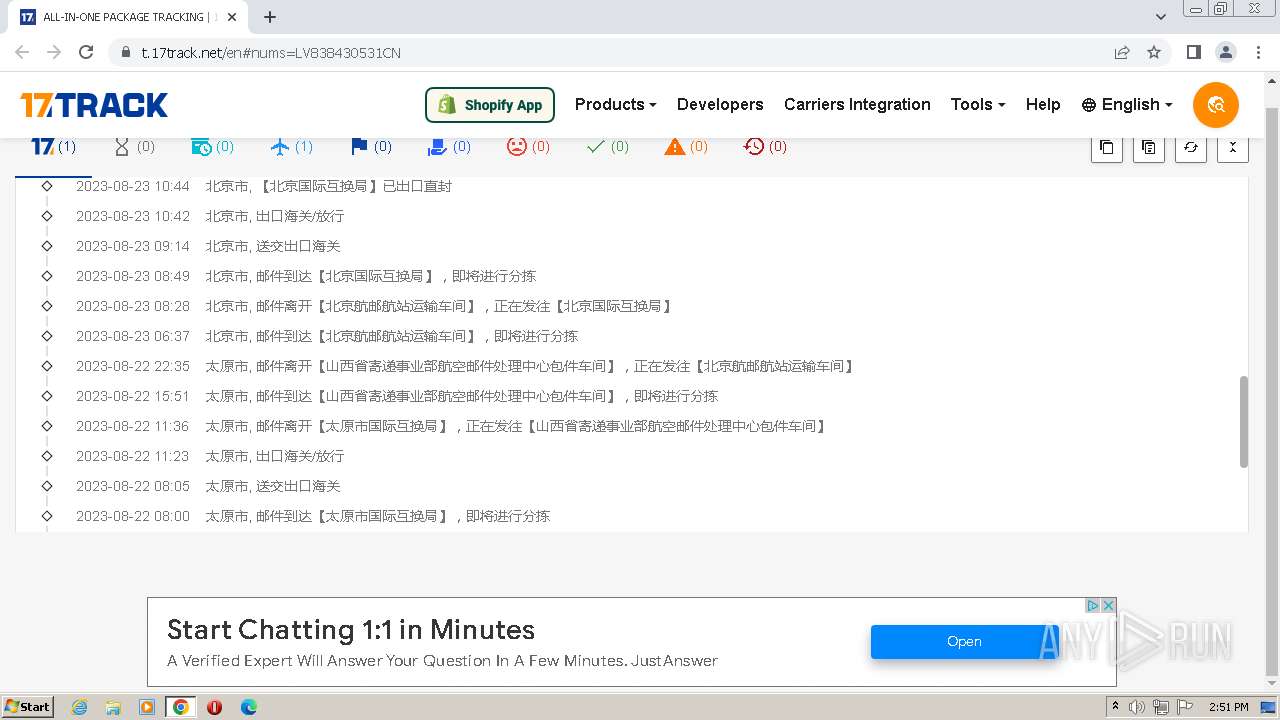Screen dimensions: 1280x720
Task: Click the 2023-08-23 08:28 tracking event
Action: click(x=375, y=306)
